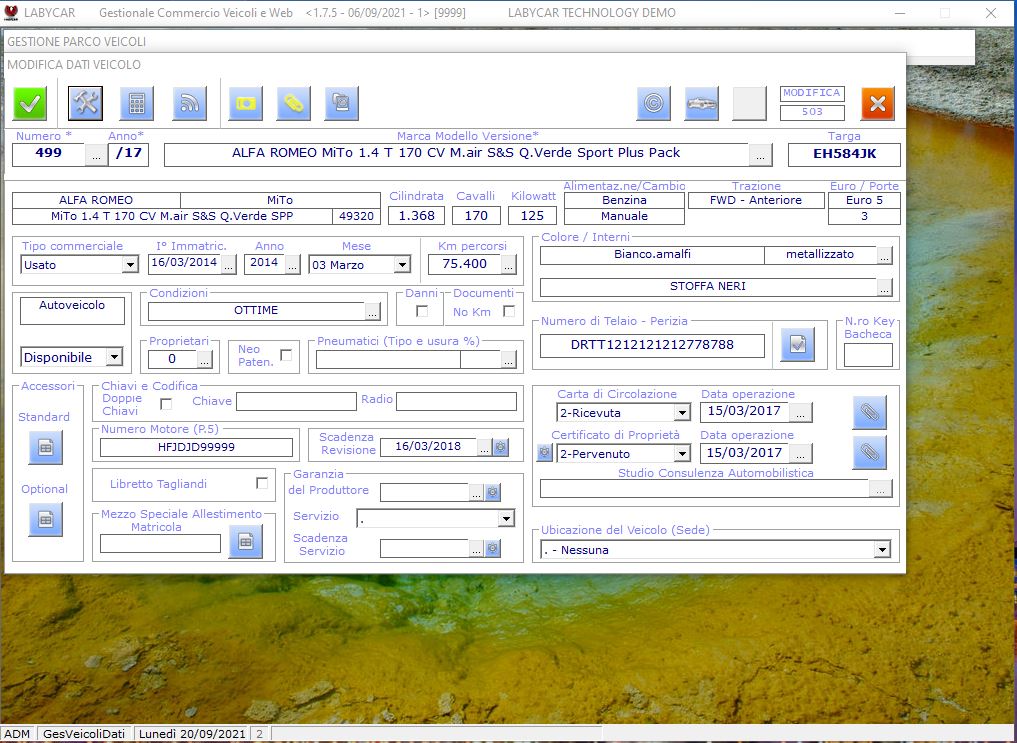Click ellipsis for Carta di Circolazione date
Viewport: 1017px width, 743px height.
tap(801, 412)
